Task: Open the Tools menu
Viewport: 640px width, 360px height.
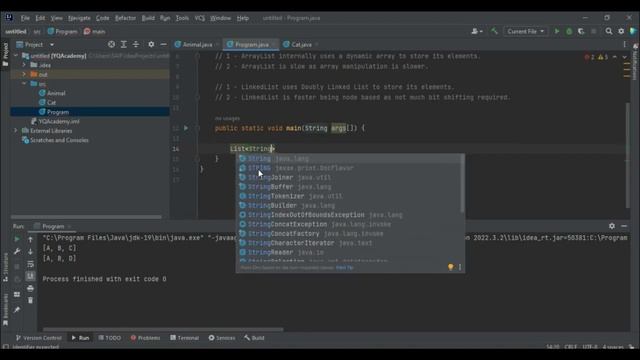Action: coord(182,18)
